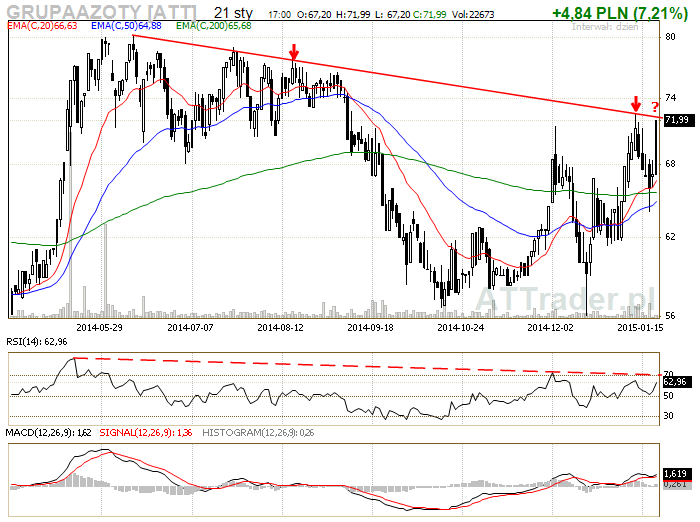
Task: Click the C:71,99 close price value
Action: [x=429, y=14]
